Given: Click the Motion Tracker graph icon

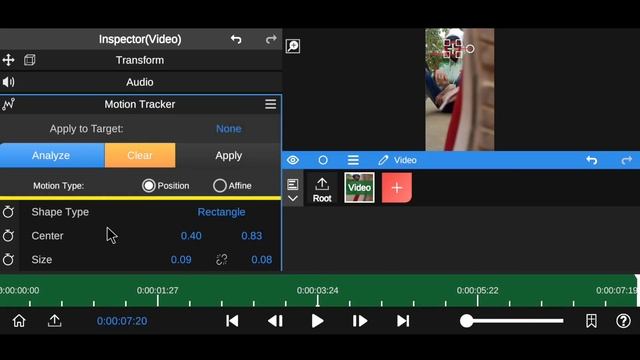Looking at the screenshot, I should (x=8, y=104).
